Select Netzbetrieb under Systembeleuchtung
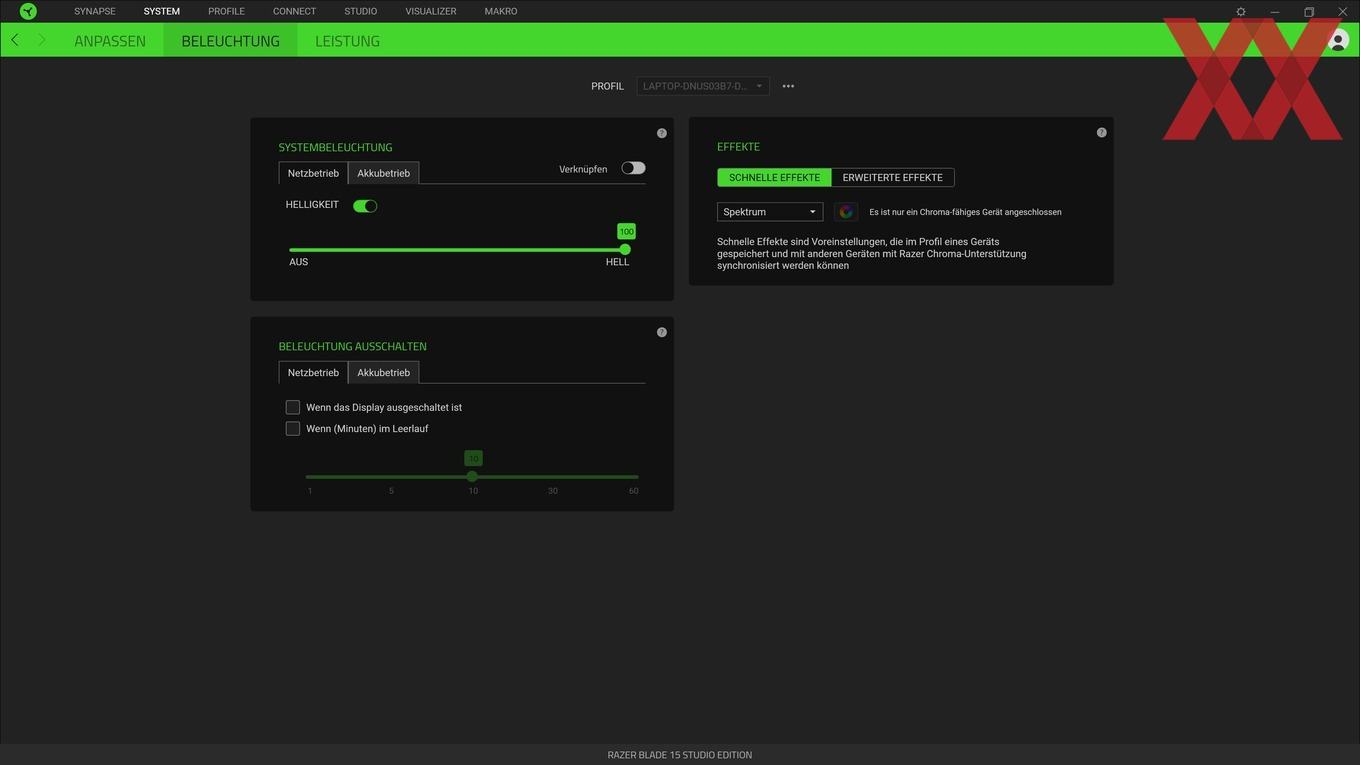This screenshot has height=765, width=1360. (313, 173)
